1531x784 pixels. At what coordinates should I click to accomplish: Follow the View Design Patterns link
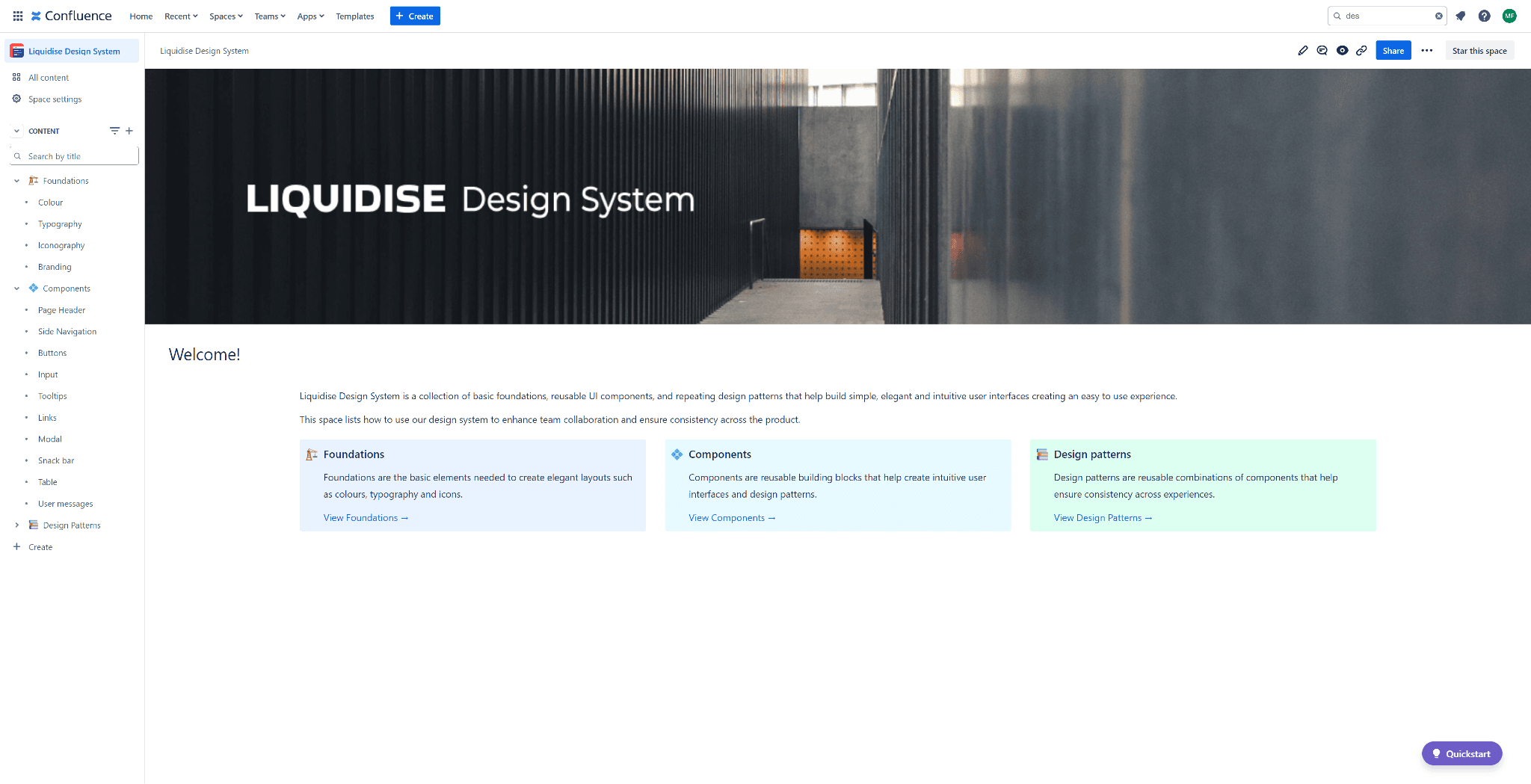click(1103, 518)
